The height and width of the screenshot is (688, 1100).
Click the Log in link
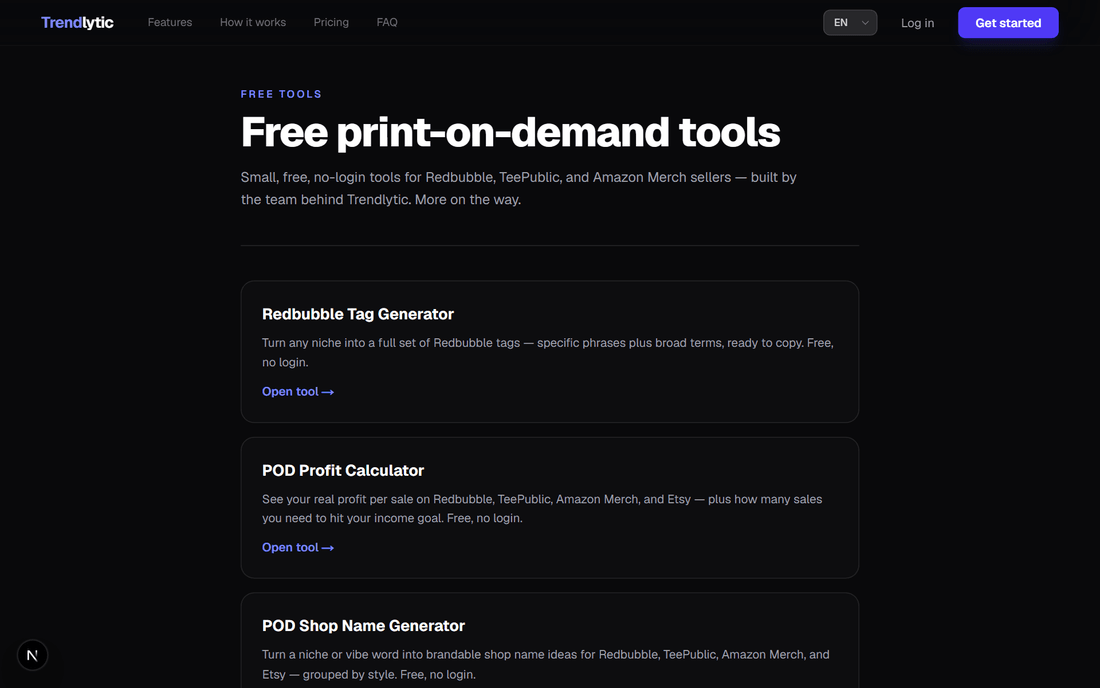917,23
